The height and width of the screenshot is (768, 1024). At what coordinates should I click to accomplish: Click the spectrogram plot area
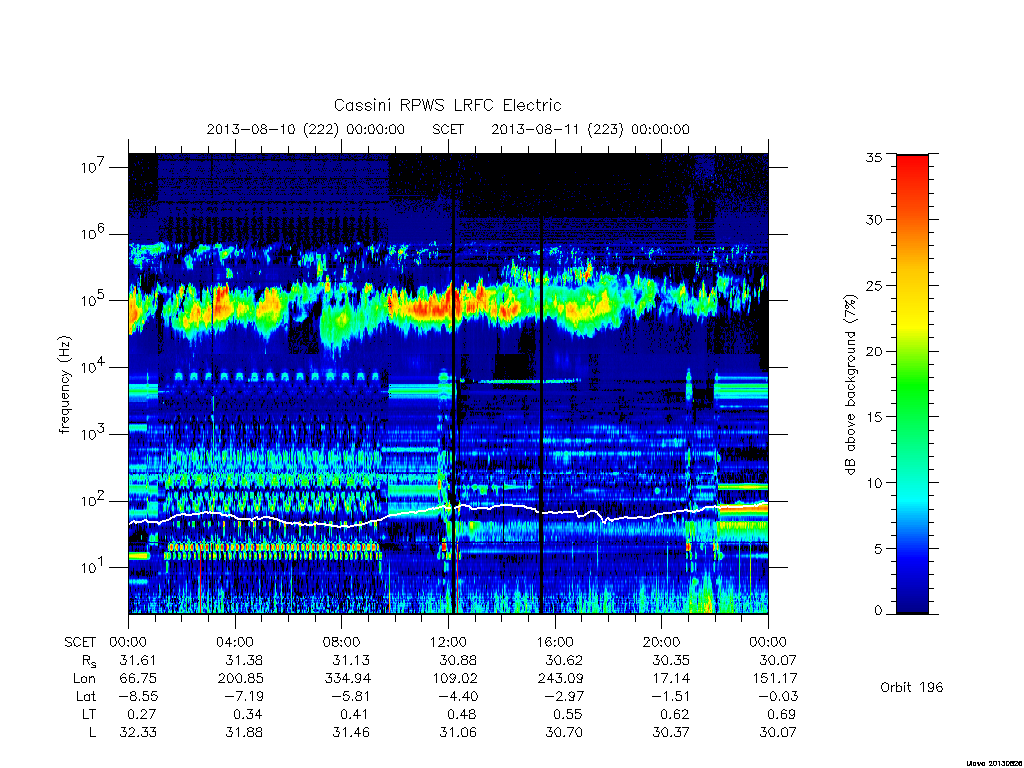448,383
